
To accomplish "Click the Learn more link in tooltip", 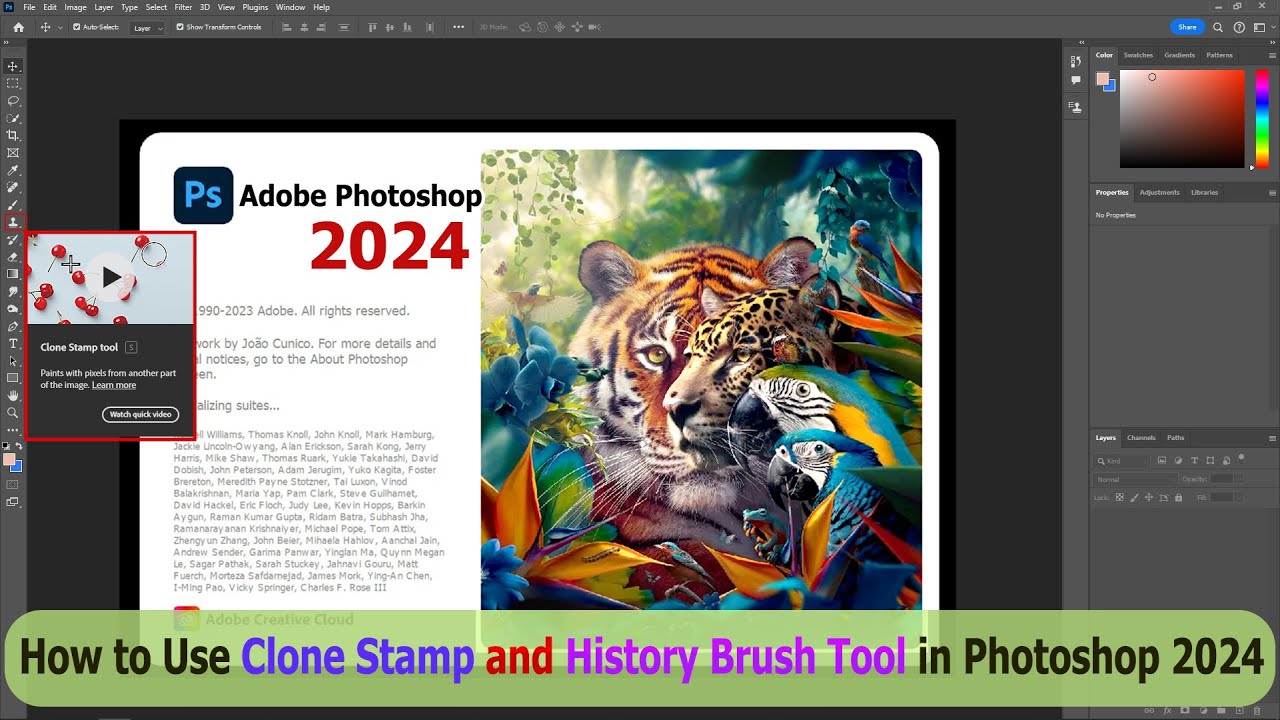I will (x=114, y=385).
